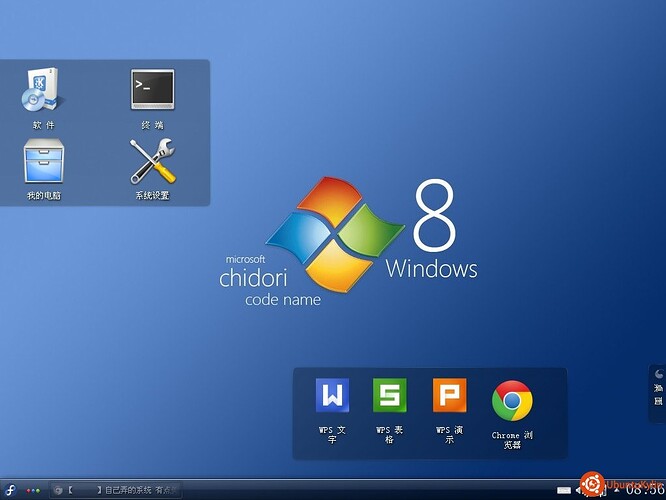Launch WPS 表格 spreadsheet icon
Screen dimensions: 666x500
click(x=389, y=395)
